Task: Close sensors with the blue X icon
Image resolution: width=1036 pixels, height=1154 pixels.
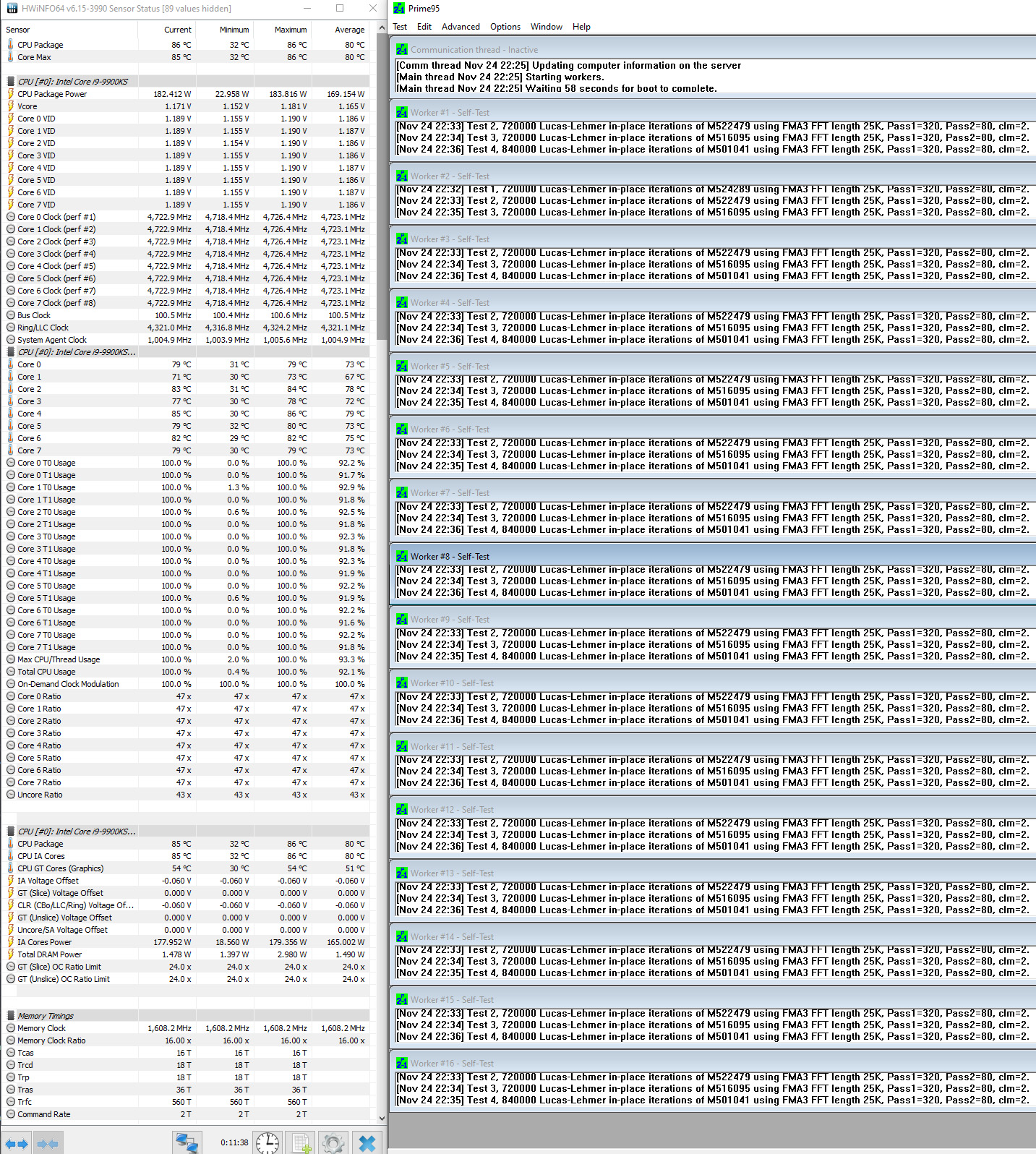Action: click(367, 1143)
